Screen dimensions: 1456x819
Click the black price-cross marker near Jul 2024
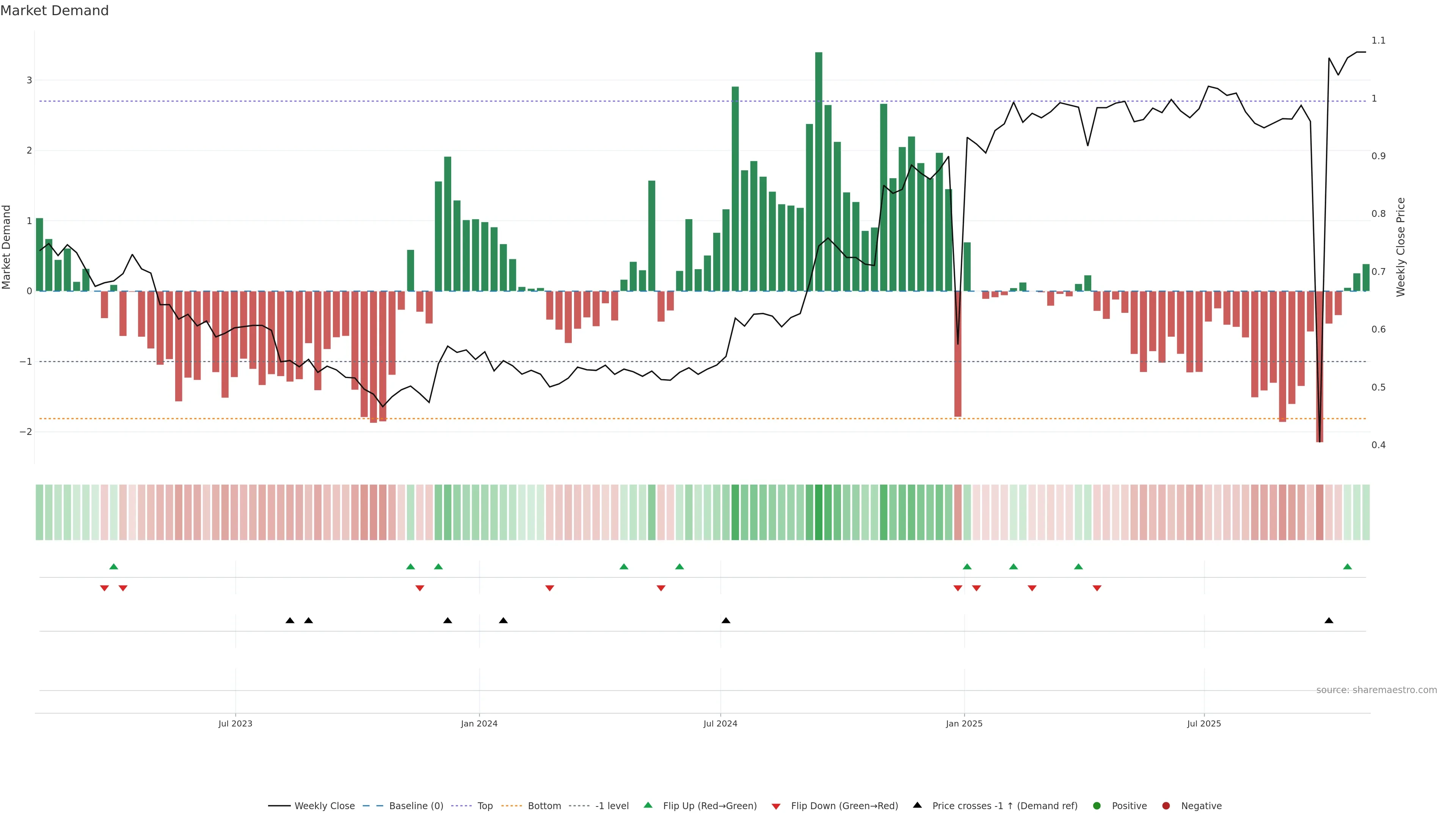tap(726, 621)
